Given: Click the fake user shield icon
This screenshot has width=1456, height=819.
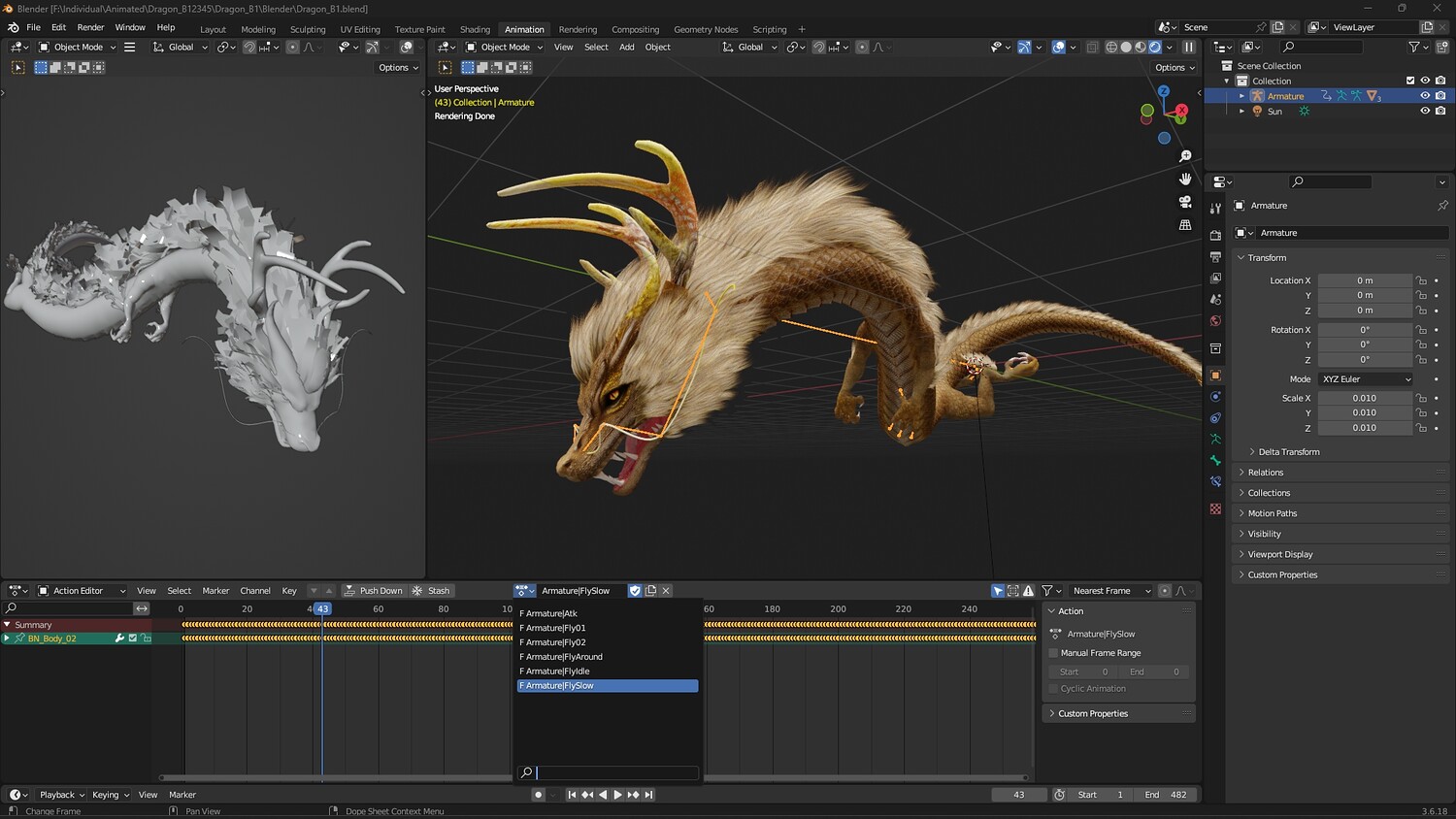Looking at the screenshot, I should pyautogui.click(x=635, y=591).
